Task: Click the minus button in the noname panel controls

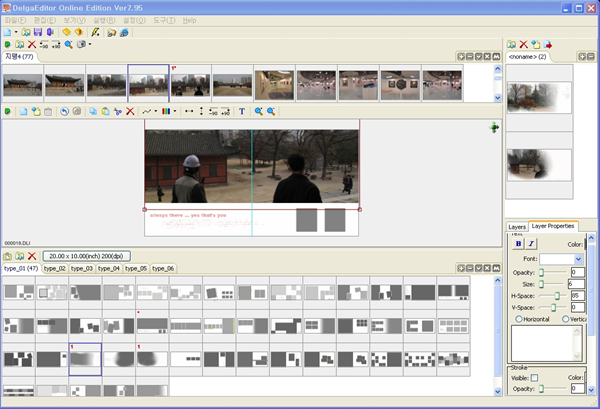Action: [590, 57]
